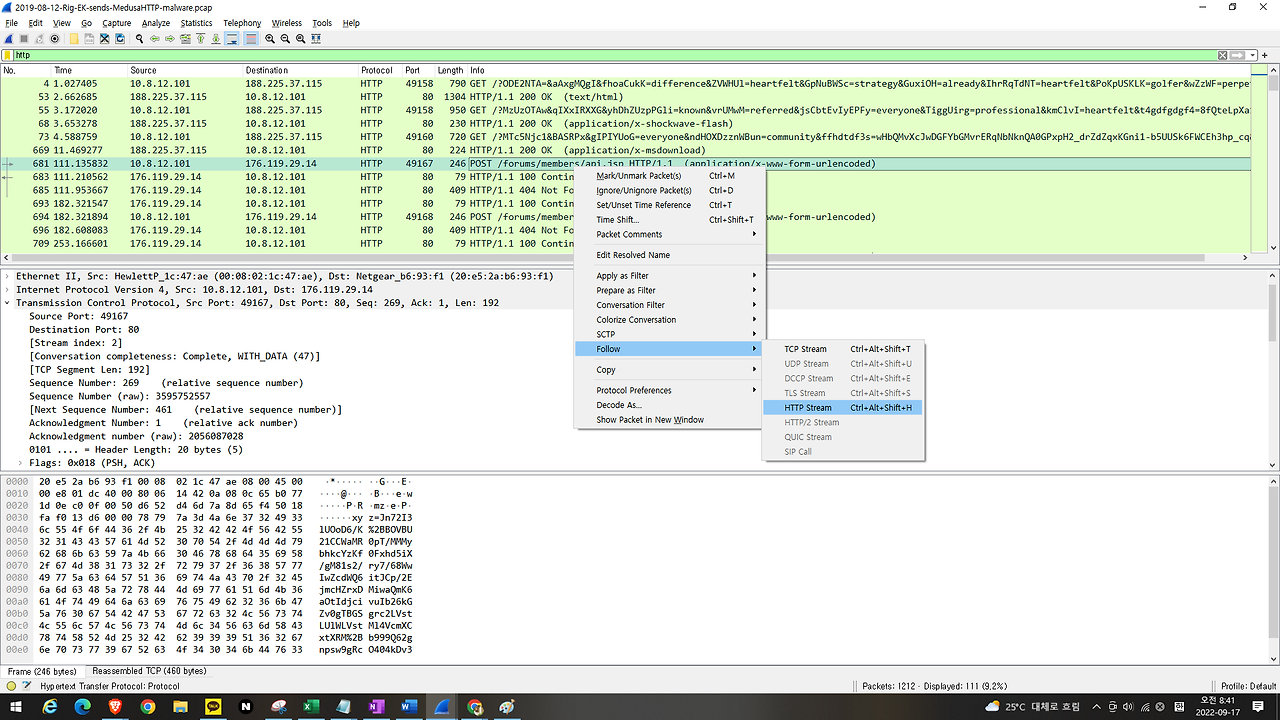Choose TCP Stream in the Follow submenu
1280x720 pixels.
843,349
